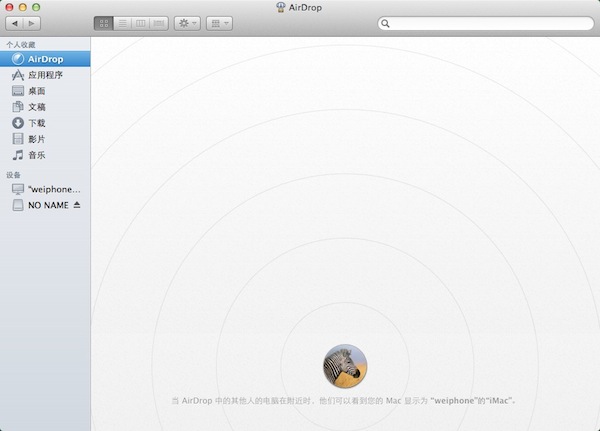Viewport: 600px width, 431px height.
Task: Open 应用程序 (Applications) from the sidebar
Action: pos(45,75)
